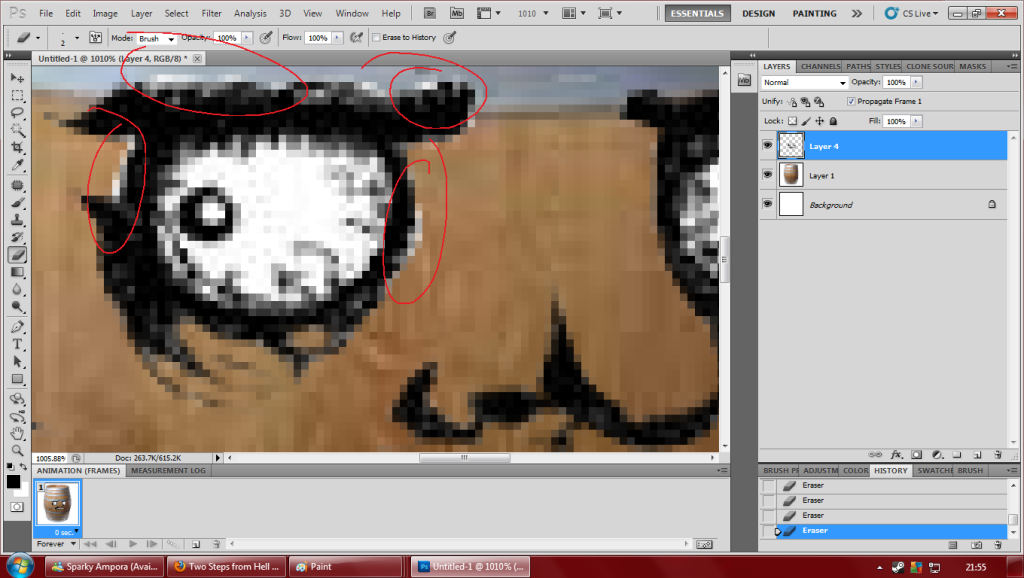This screenshot has height=578, width=1024.
Task: Hide Layer 1 using its eye icon
Action: click(x=767, y=175)
